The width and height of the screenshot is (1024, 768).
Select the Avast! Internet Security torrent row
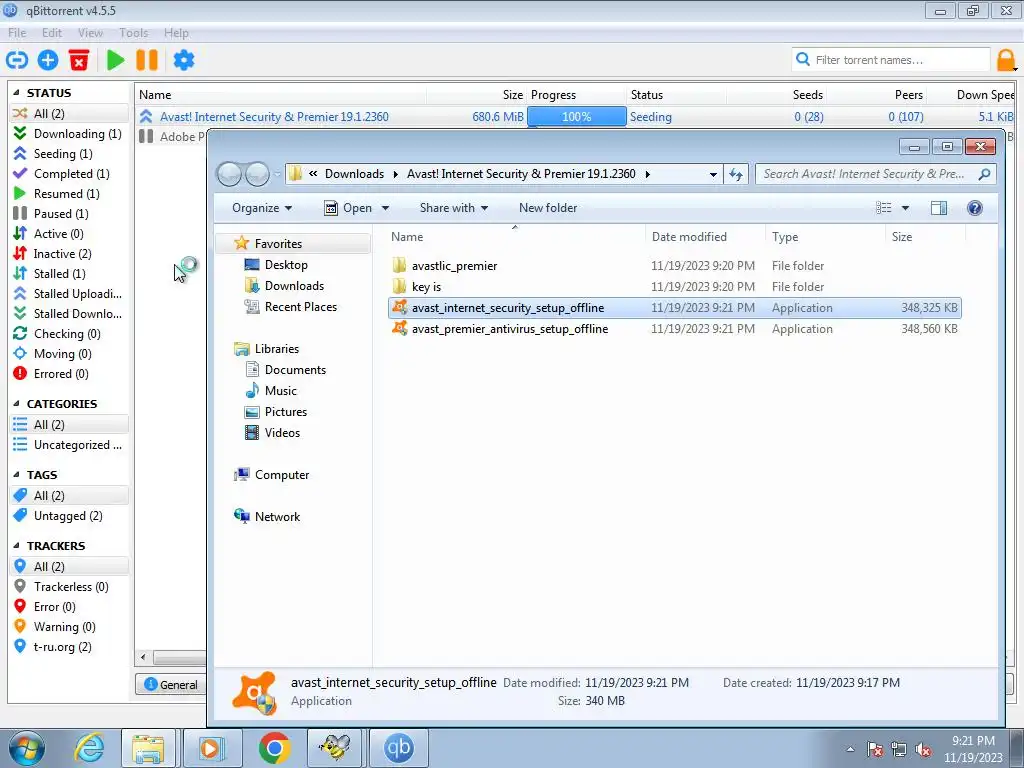click(575, 117)
